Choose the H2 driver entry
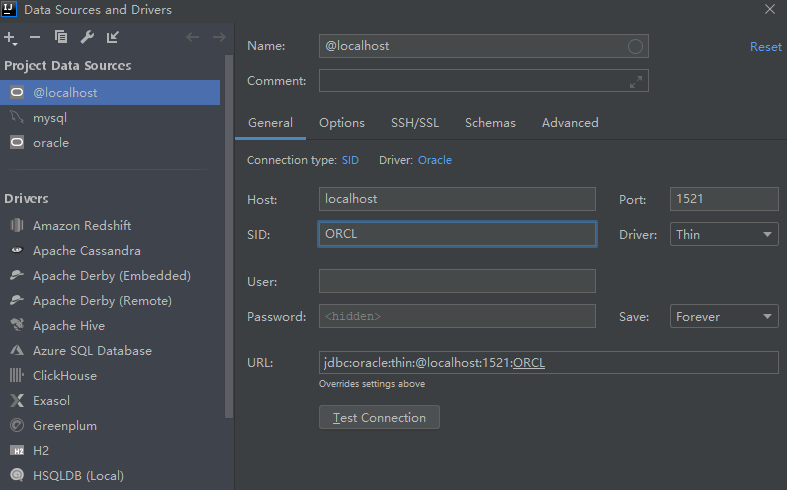The width and height of the screenshot is (787, 490). (41, 451)
